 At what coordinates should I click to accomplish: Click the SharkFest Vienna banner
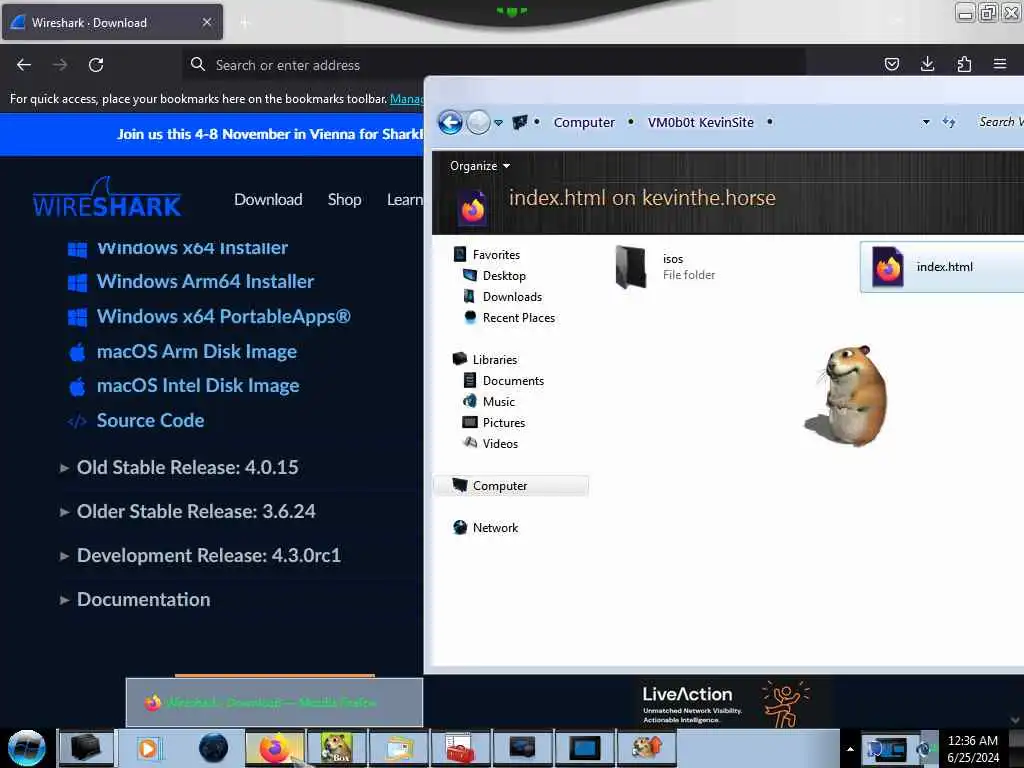212,135
